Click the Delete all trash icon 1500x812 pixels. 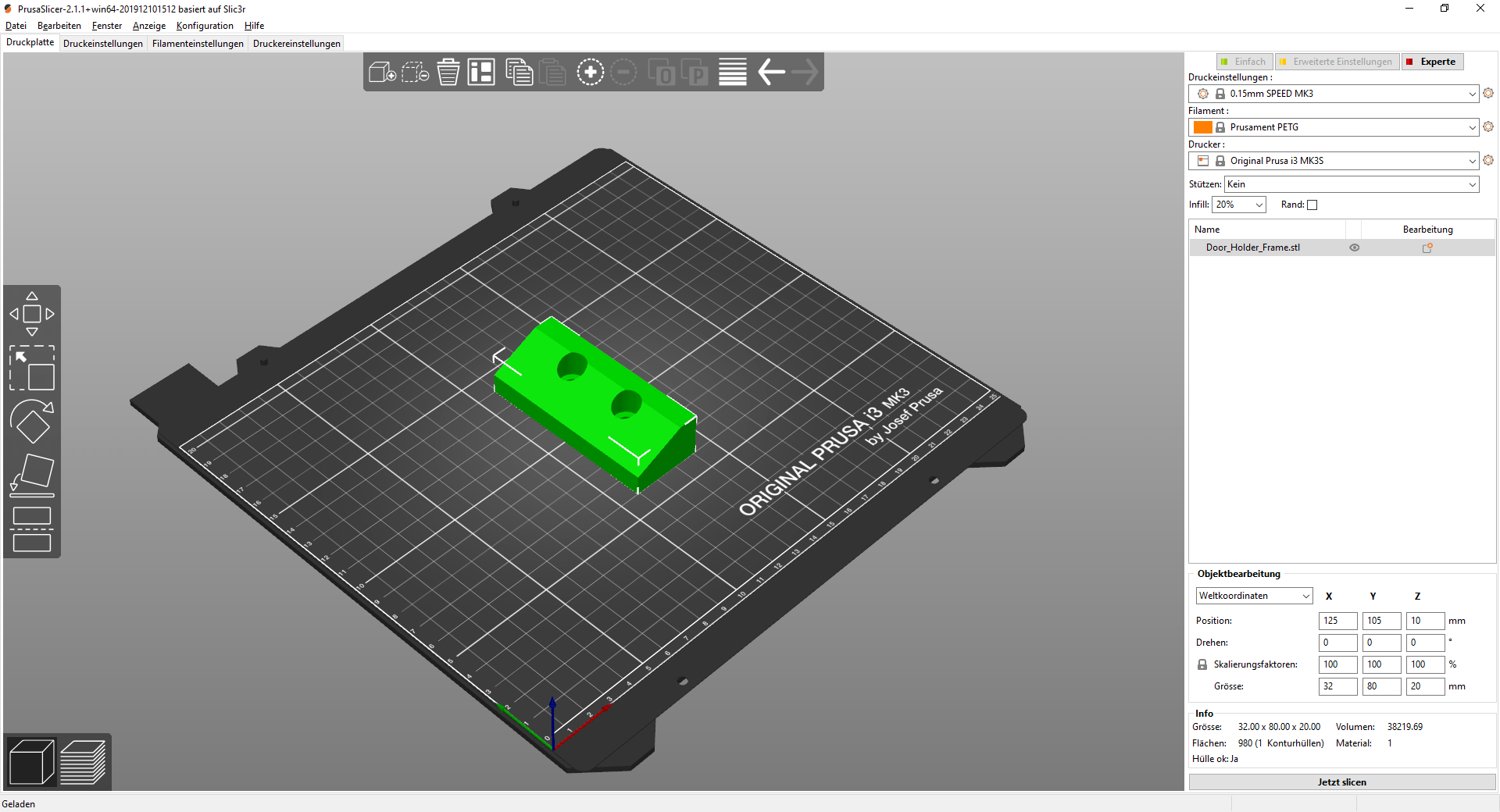[x=448, y=73]
